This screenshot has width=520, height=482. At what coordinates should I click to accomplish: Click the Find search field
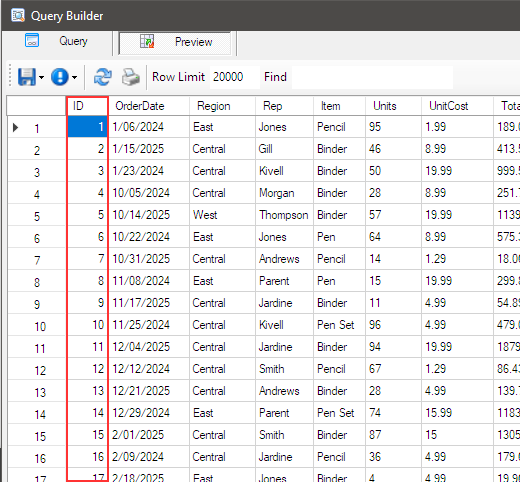pyautogui.click(x=372, y=77)
